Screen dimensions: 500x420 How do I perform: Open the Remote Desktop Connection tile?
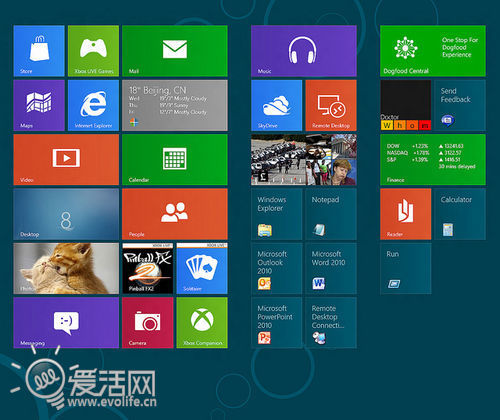331,323
